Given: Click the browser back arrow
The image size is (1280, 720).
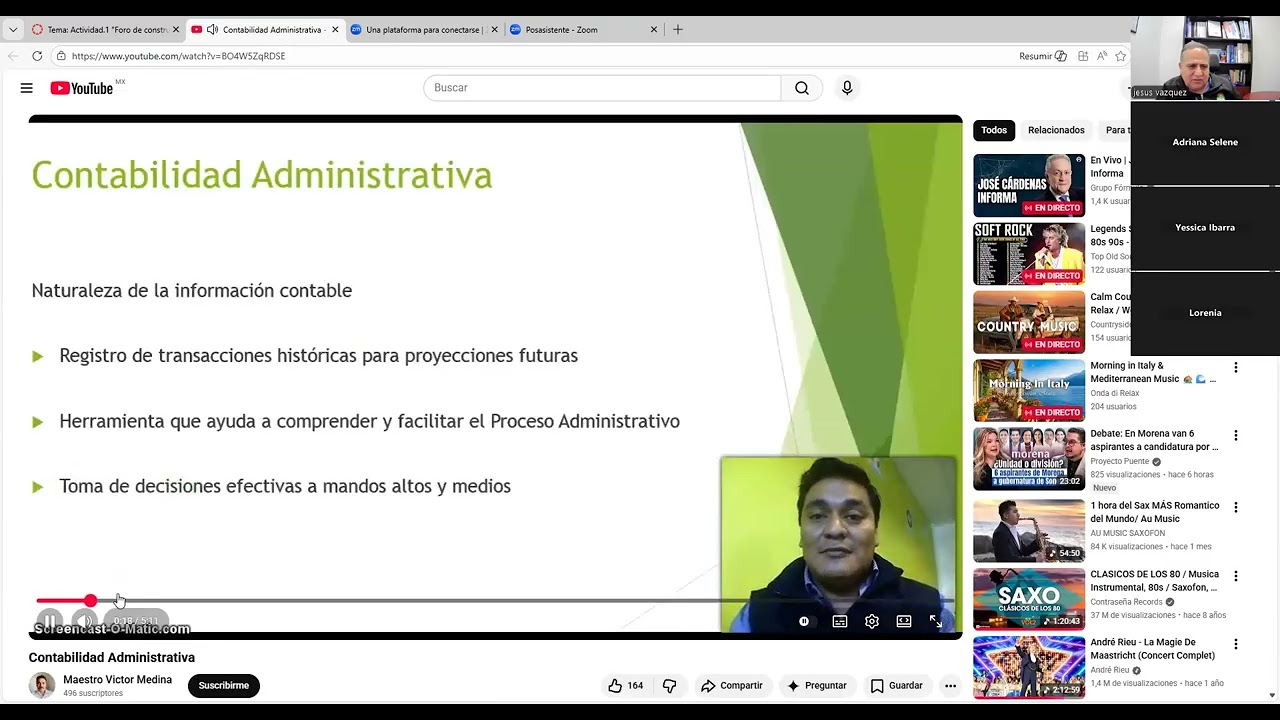Looking at the screenshot, I should coord(13,56).
